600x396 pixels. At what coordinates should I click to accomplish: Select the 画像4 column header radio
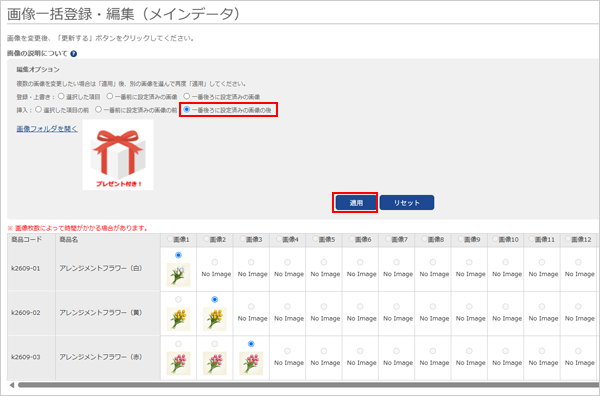[279, 239]
